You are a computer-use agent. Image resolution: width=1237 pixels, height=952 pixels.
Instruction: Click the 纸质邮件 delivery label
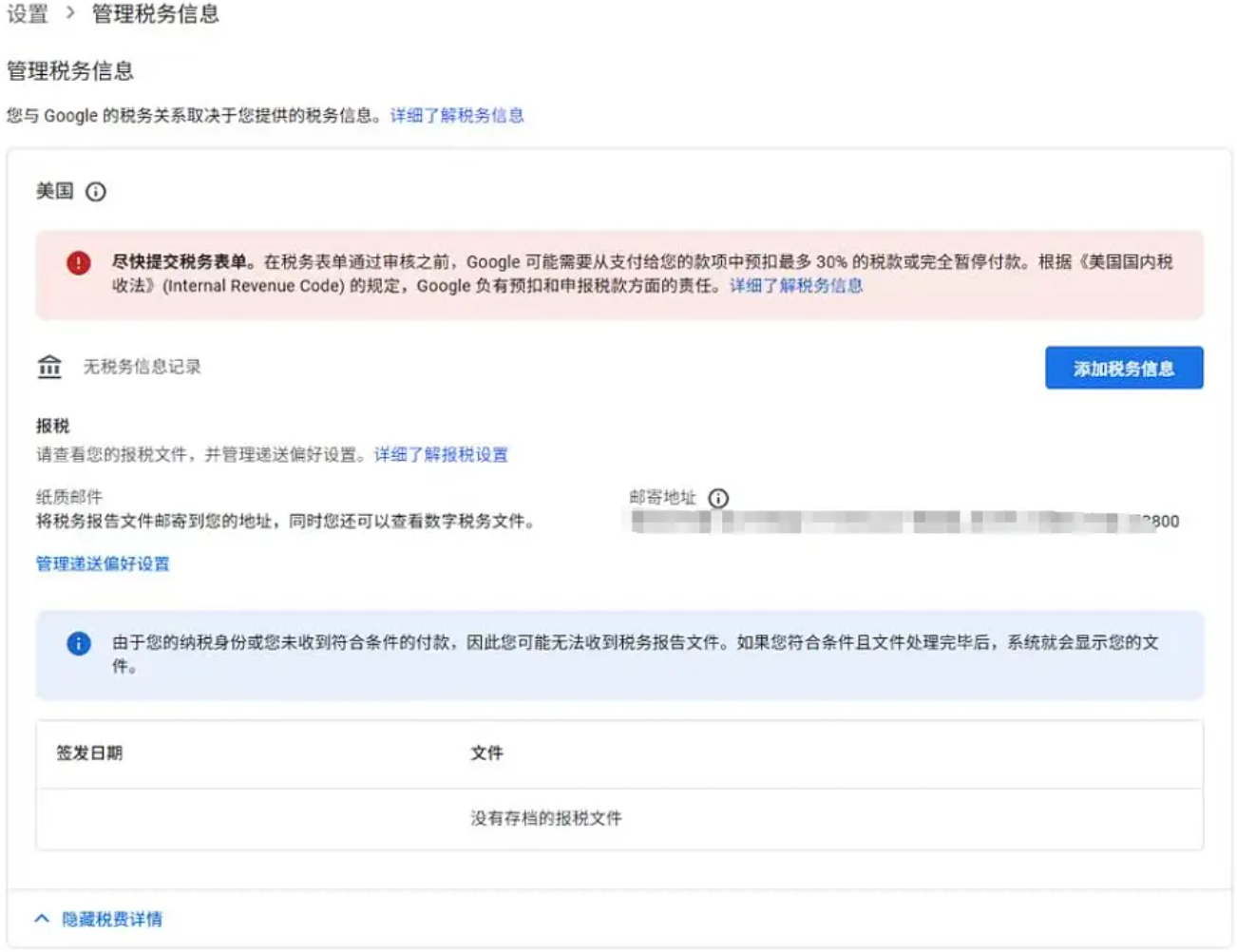tap(69, 497)
